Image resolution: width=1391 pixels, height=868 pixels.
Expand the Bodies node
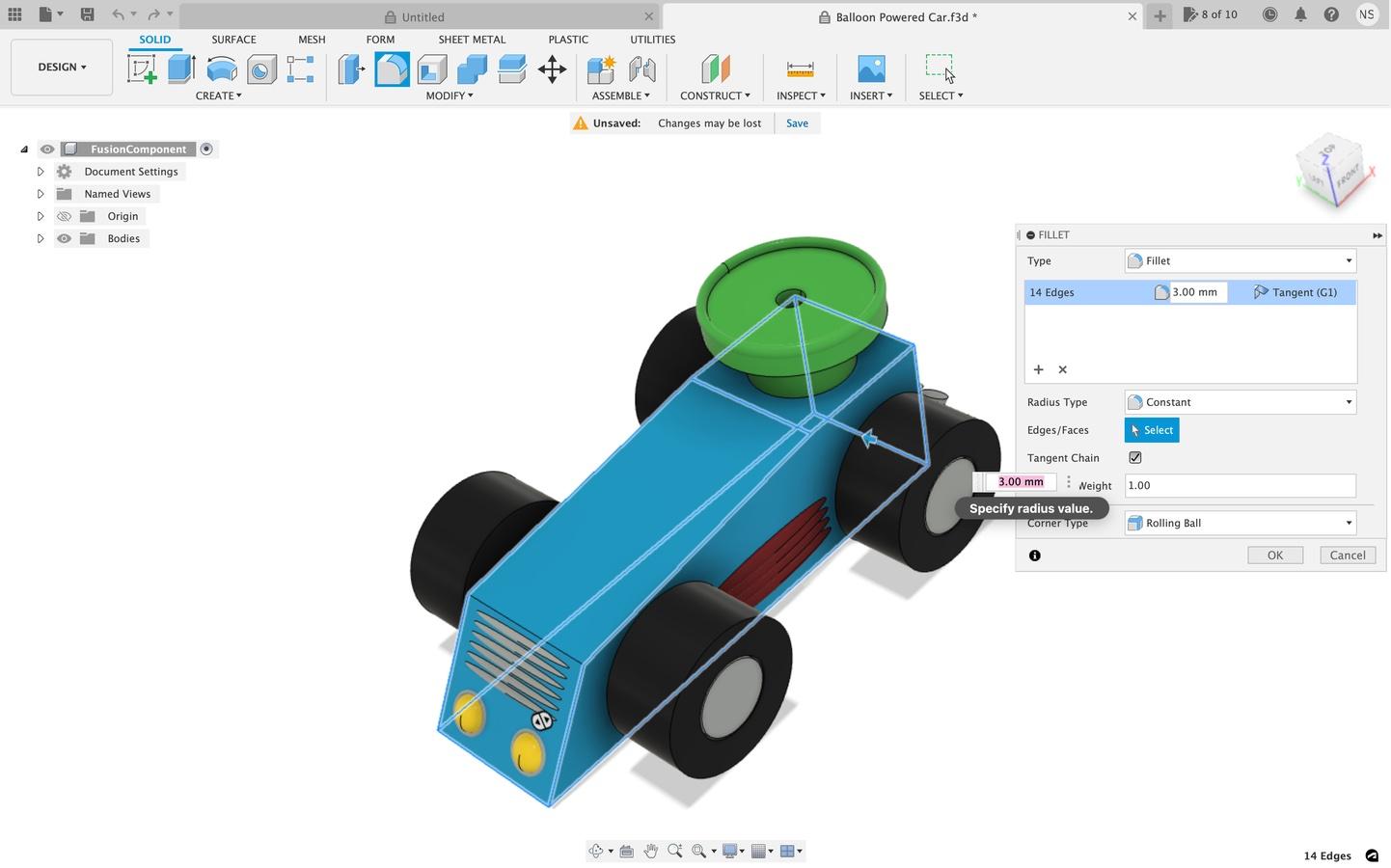click(41, 238)
